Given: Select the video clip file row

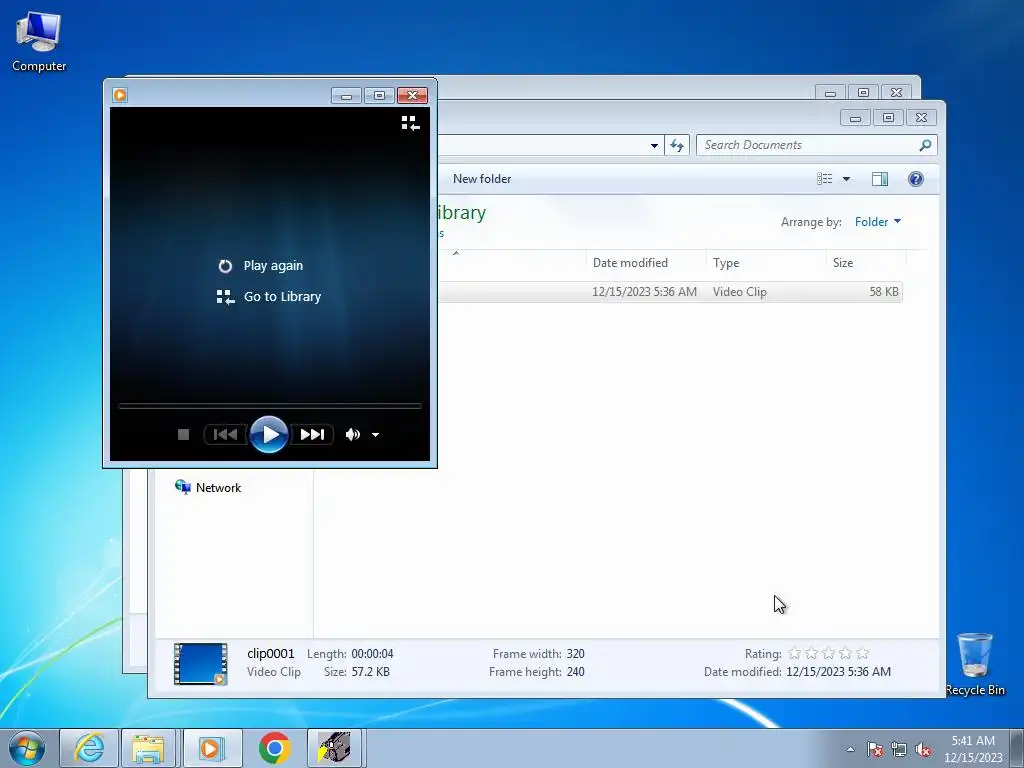Looking at the screenshot, I should [670, 292].
